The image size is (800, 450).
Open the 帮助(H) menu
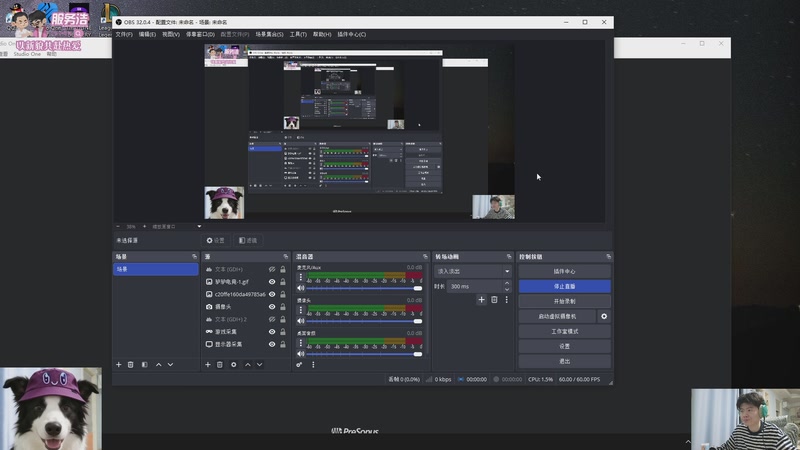[322, 34]
